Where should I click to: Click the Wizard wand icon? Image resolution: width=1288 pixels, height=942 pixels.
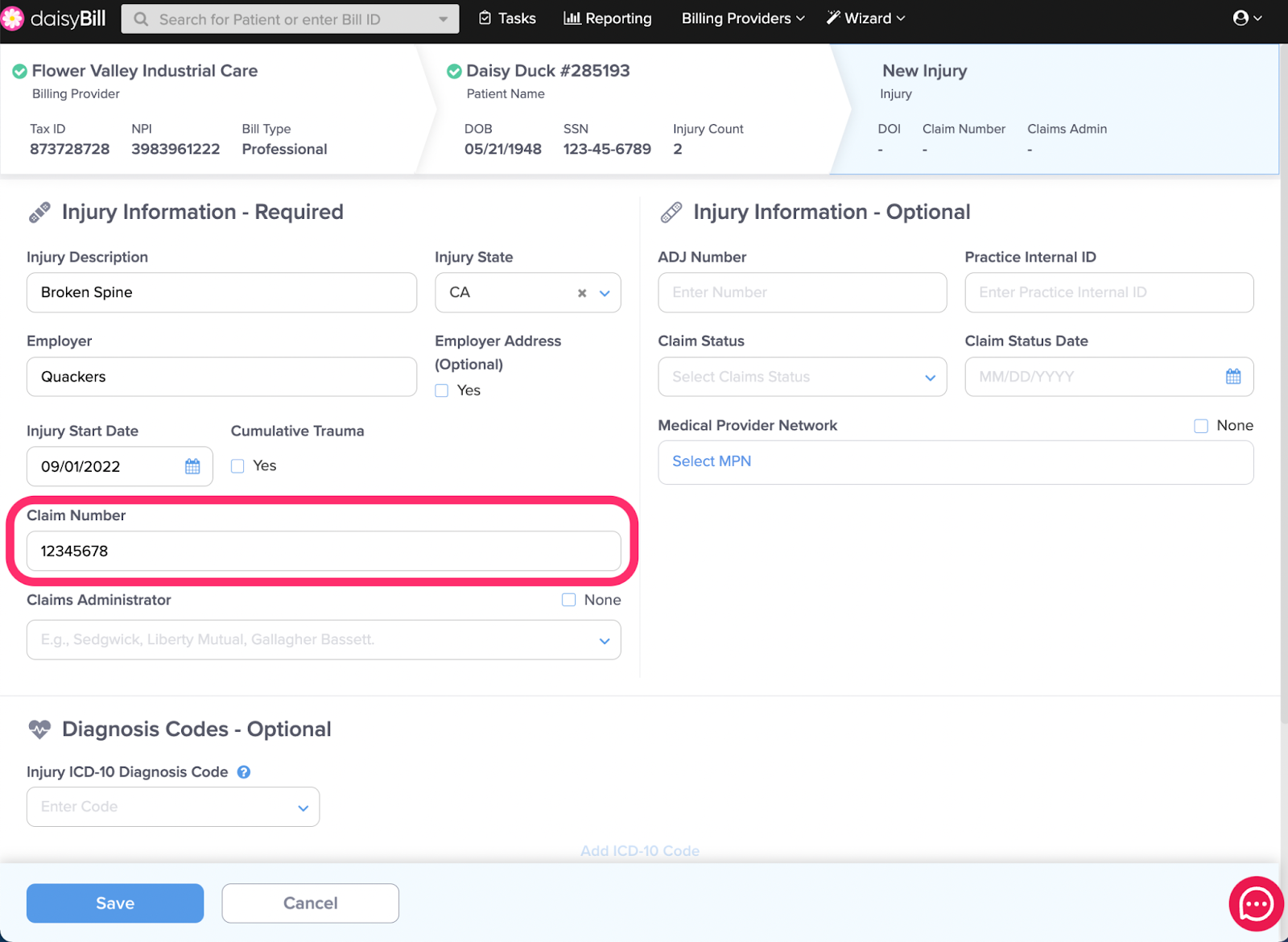(833, 18)
